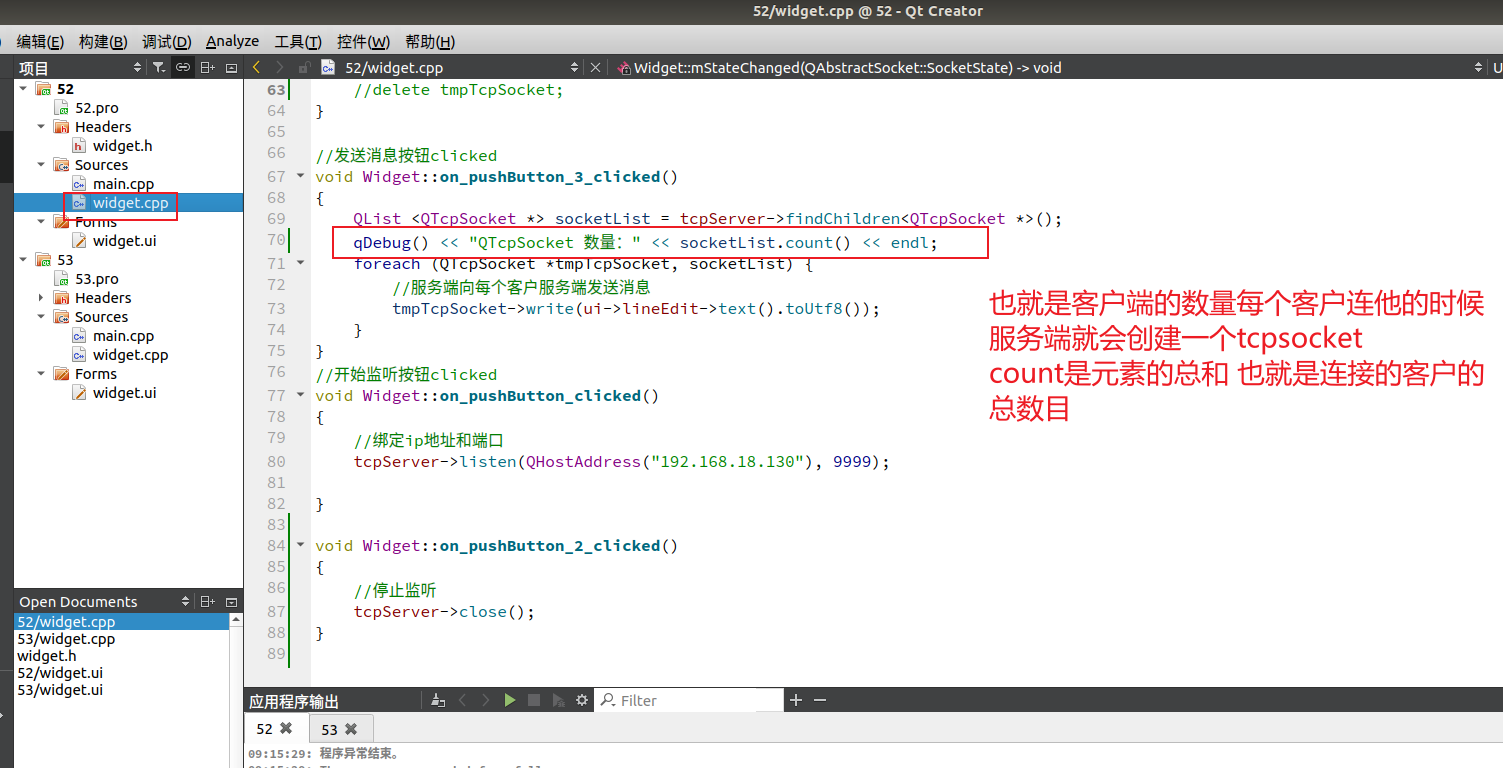Open the filter tree icon in Projects panel
The image size is (1503, 768).
[x=159, y=68]
